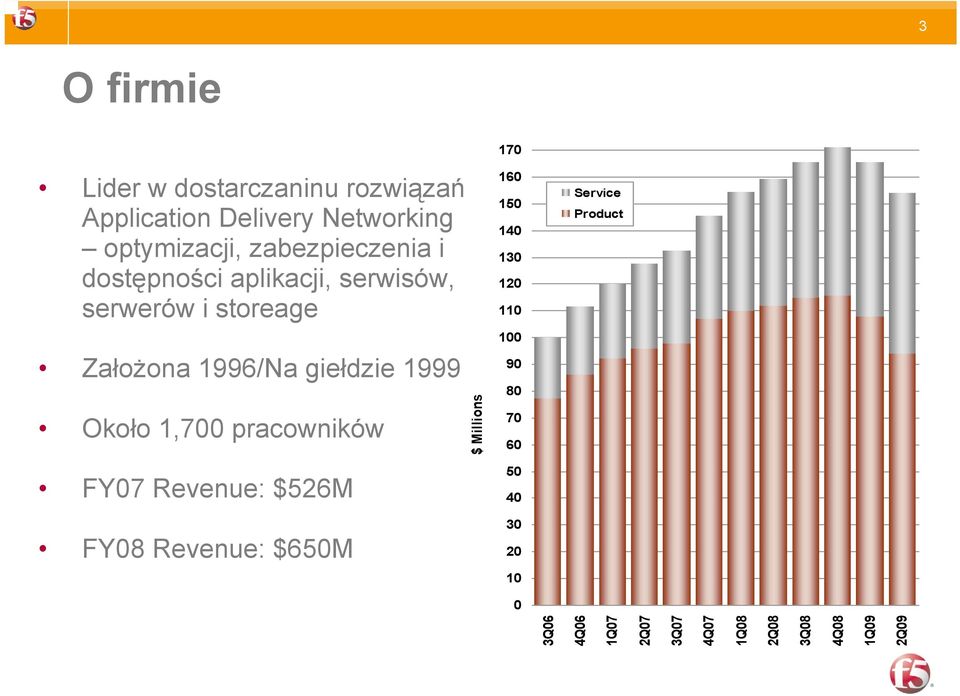The width and height of the screenshot is (960, 696).
Task: Click the '100' y-axis value
Action: [x=510, y=337]
